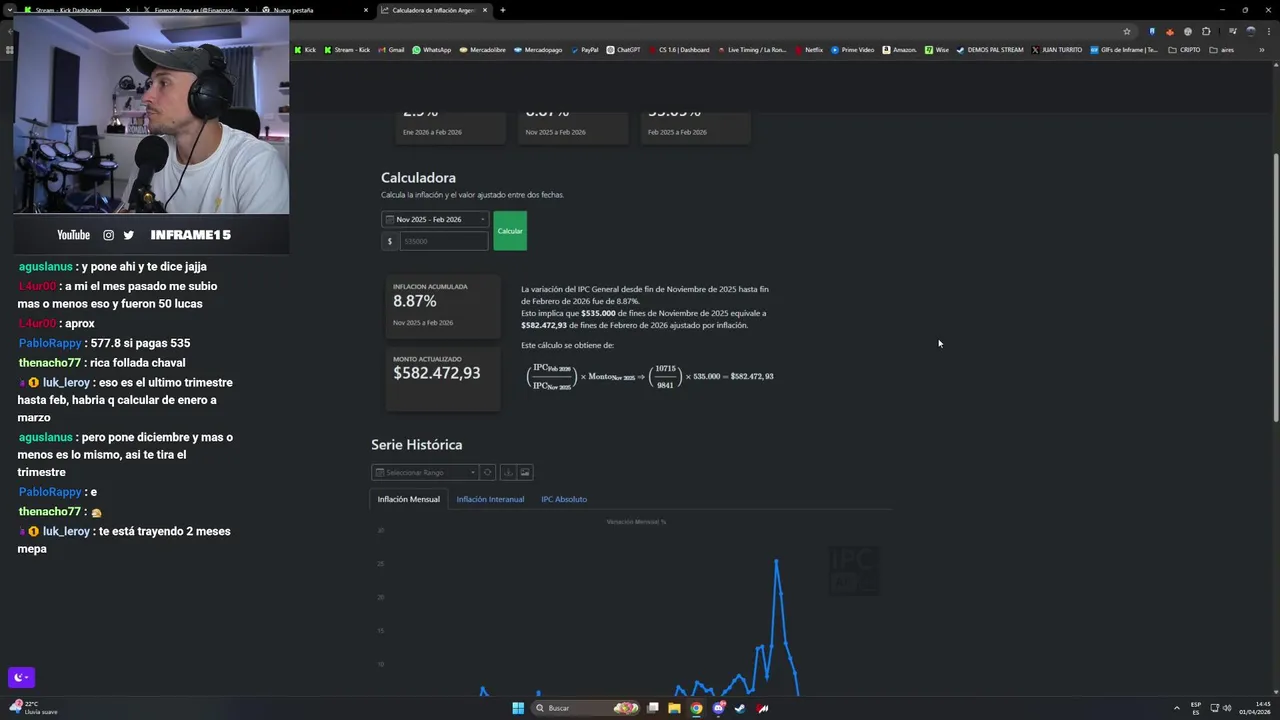
Task: Open the Nov 2025 - Feb 2026 date range picker
Action: (x=435, y=219)
